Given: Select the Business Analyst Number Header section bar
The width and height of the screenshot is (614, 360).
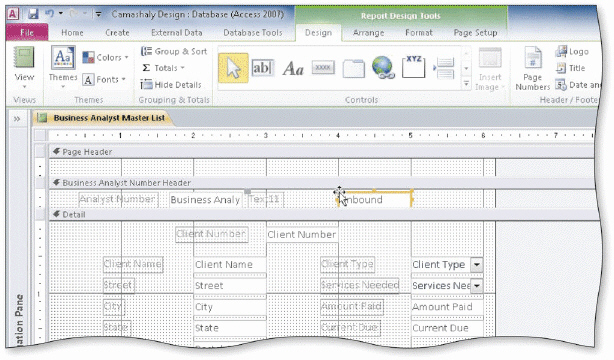Looking at the screenshot, I should pyautogui.click(x=321, y=183).
